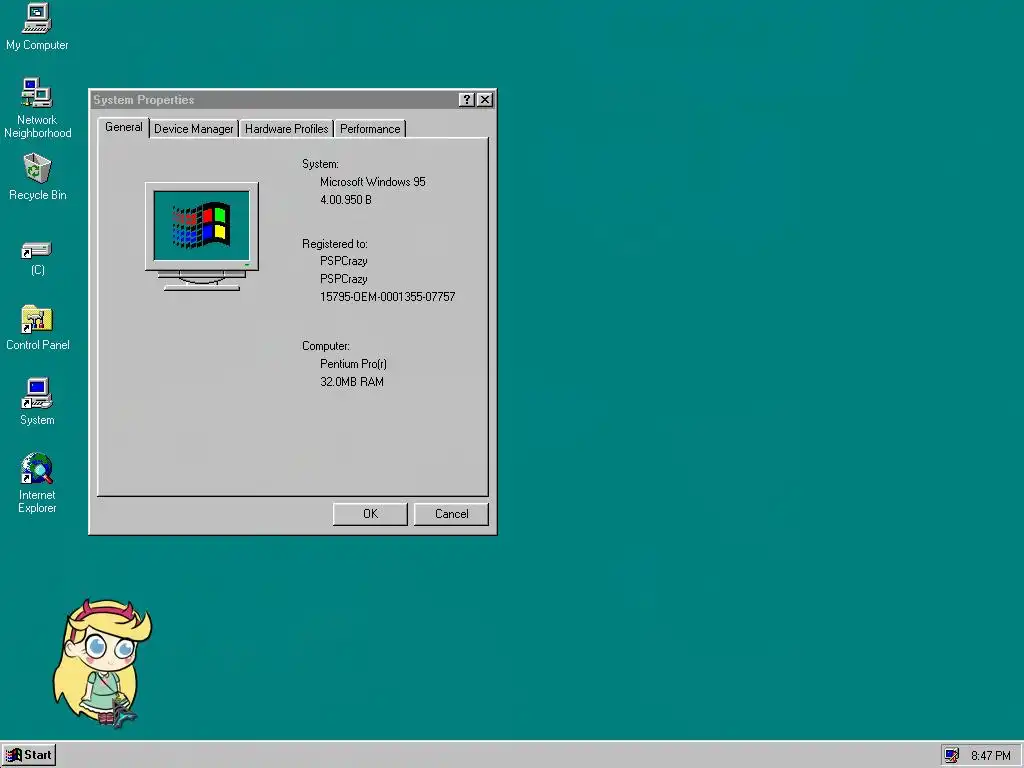Click the question mark help button
This screenshot has height=768, width=1024.
pos(466,99)
